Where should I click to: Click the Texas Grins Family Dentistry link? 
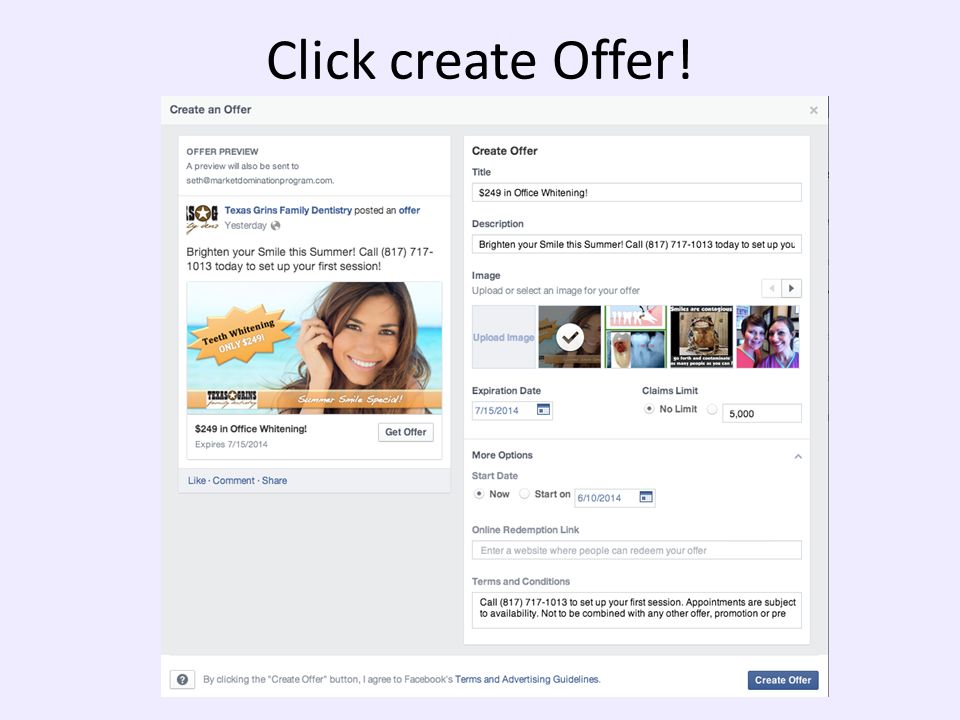[x=288, y=210]
